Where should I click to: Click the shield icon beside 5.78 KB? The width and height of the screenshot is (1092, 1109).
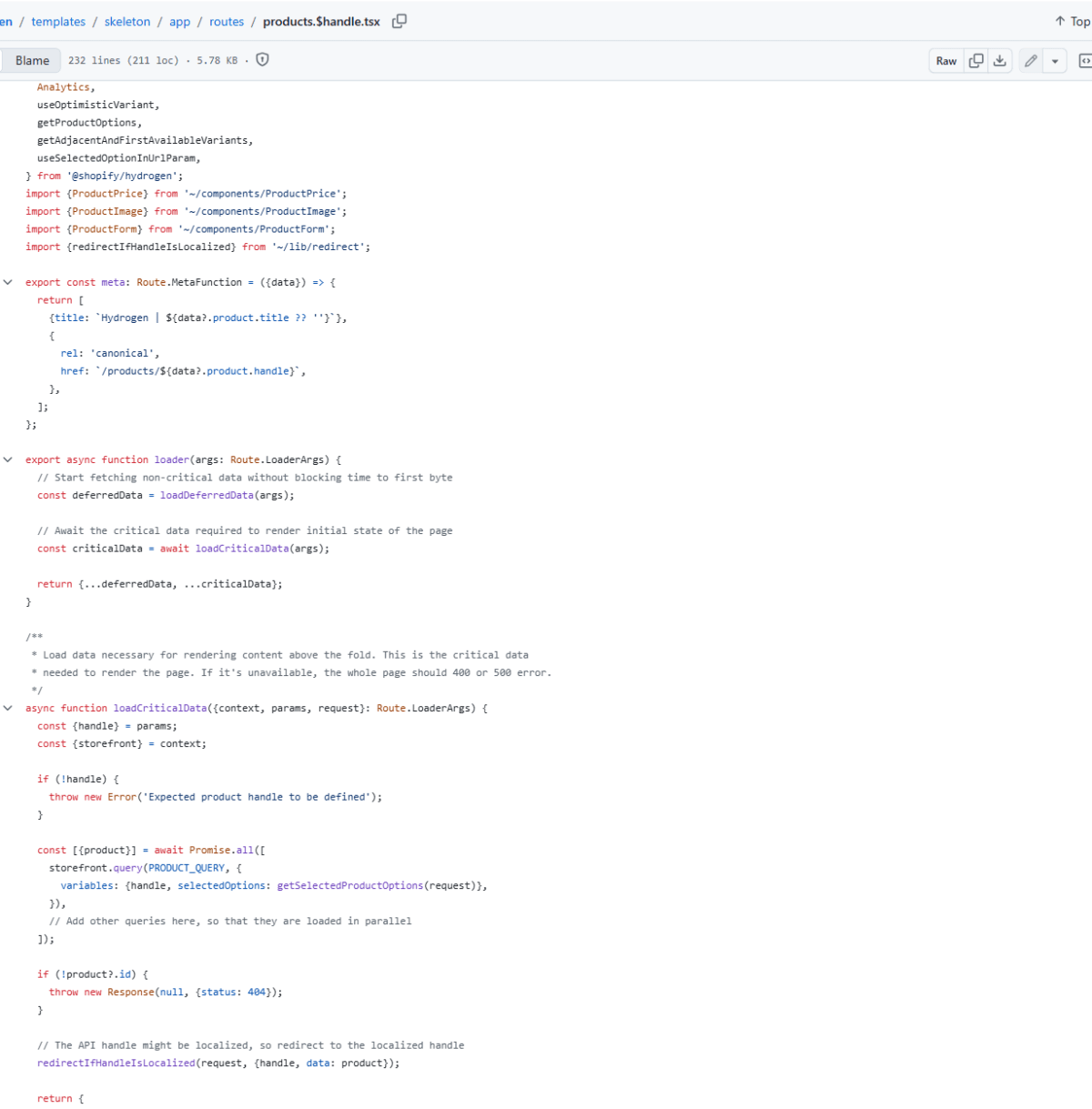pos(262,60)
